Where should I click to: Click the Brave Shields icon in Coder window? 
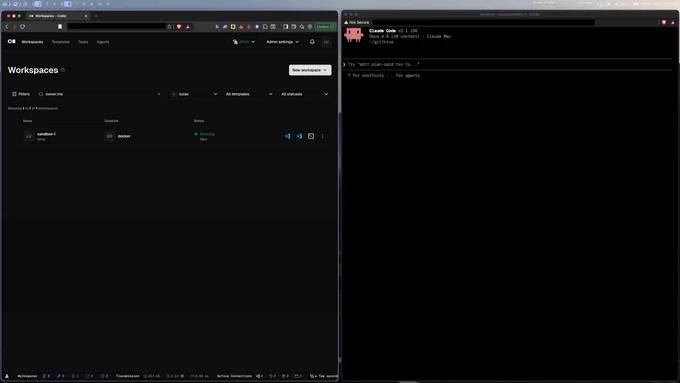179,26
